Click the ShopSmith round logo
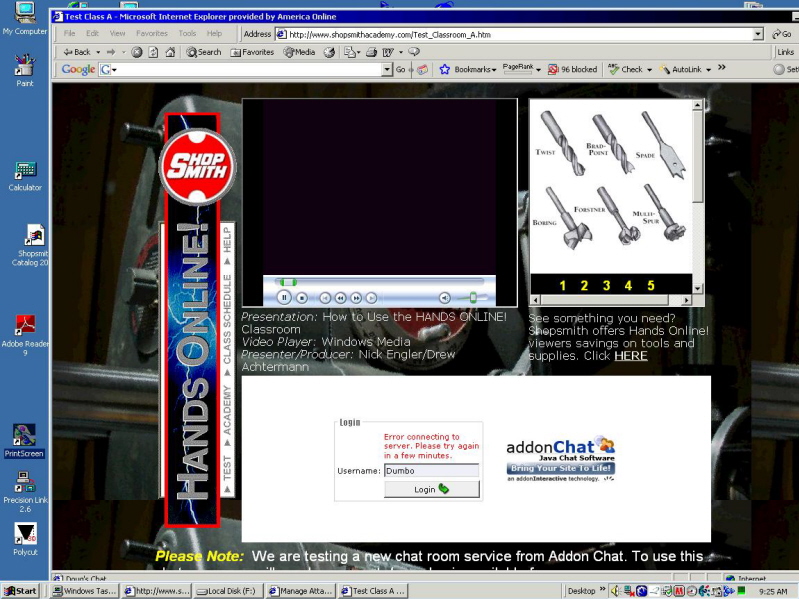This screenshot has height=599, width=799. [x=197, y=167]
